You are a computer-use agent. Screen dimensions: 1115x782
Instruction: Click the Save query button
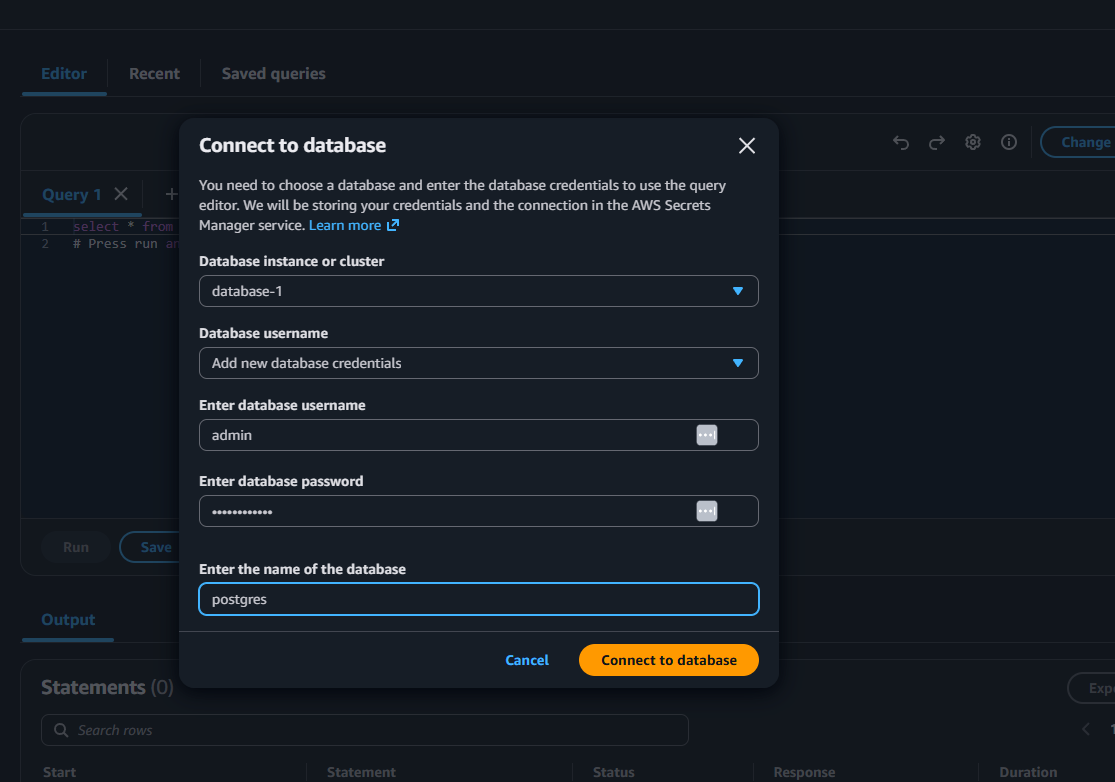tap(151, 547)
